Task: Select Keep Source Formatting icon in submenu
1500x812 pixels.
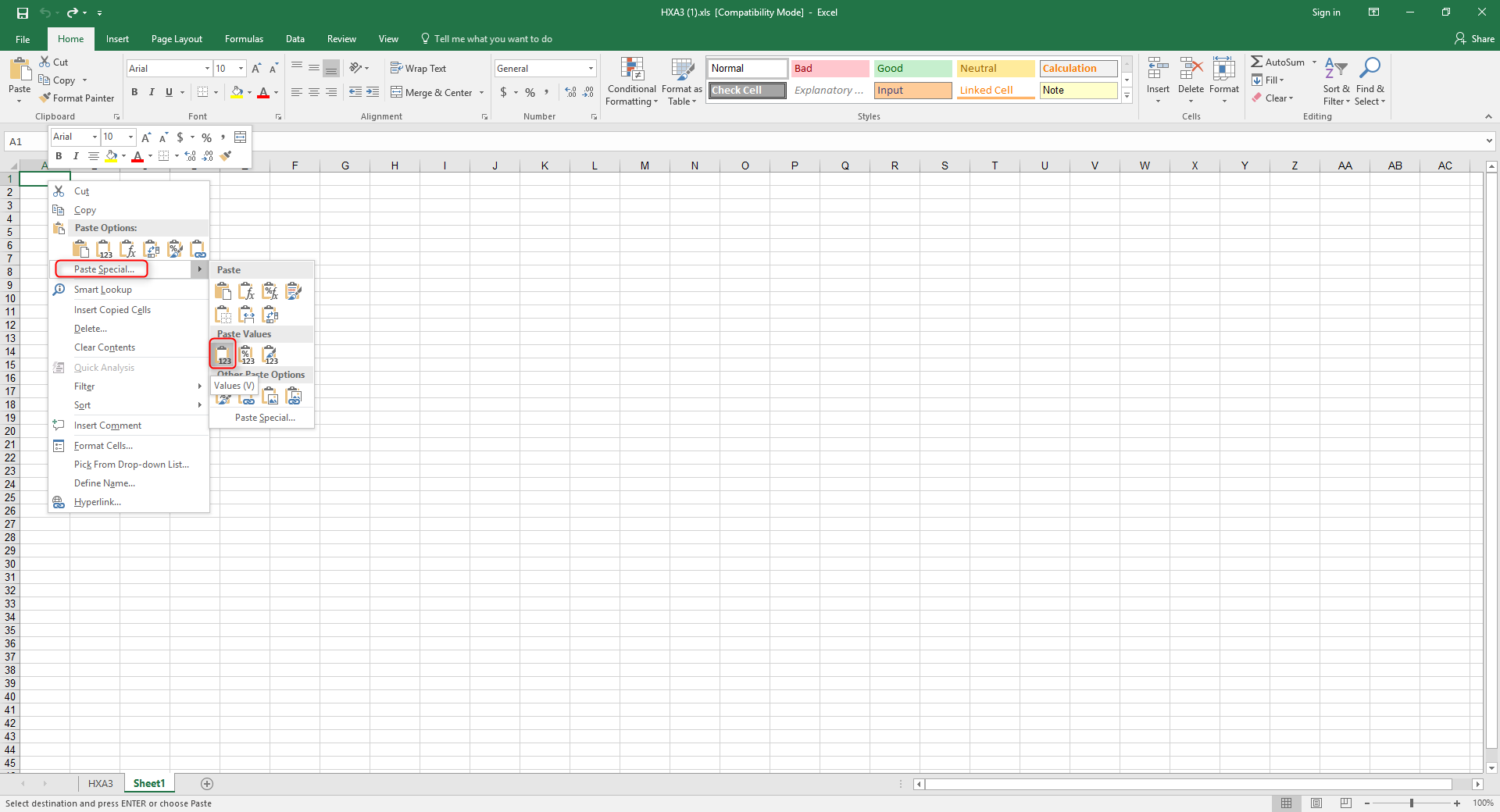Action: (x=294, y=291)
